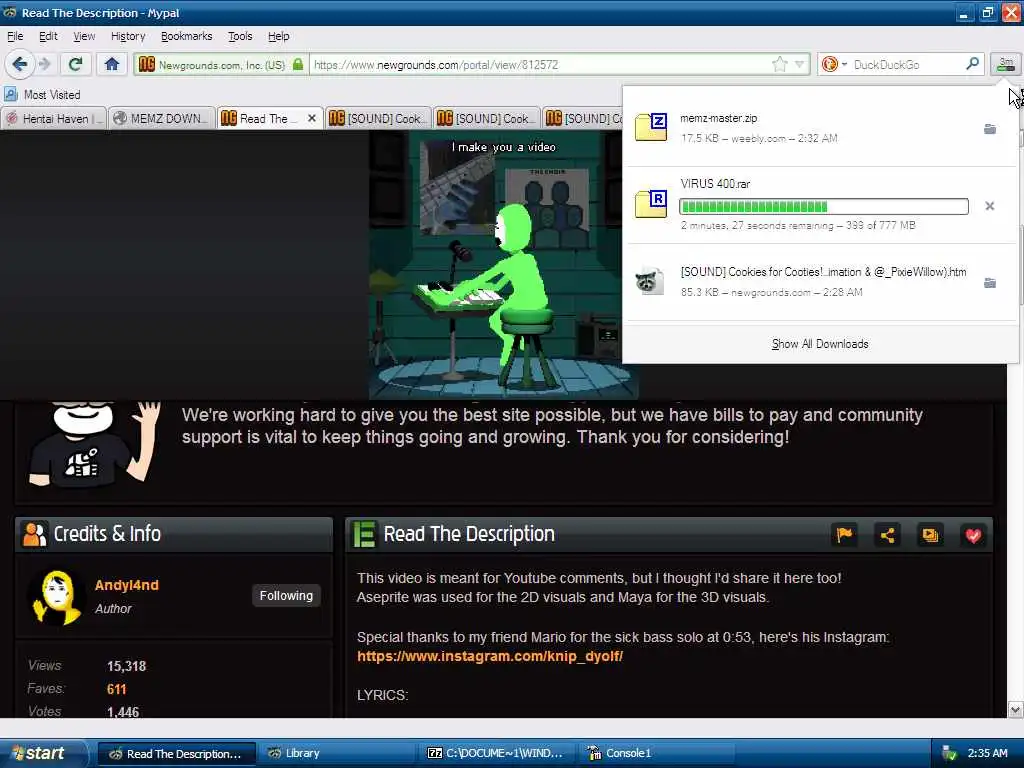The image size is (1024, 768).
Task: Open the History menu
Action: [x=128, y=36]
